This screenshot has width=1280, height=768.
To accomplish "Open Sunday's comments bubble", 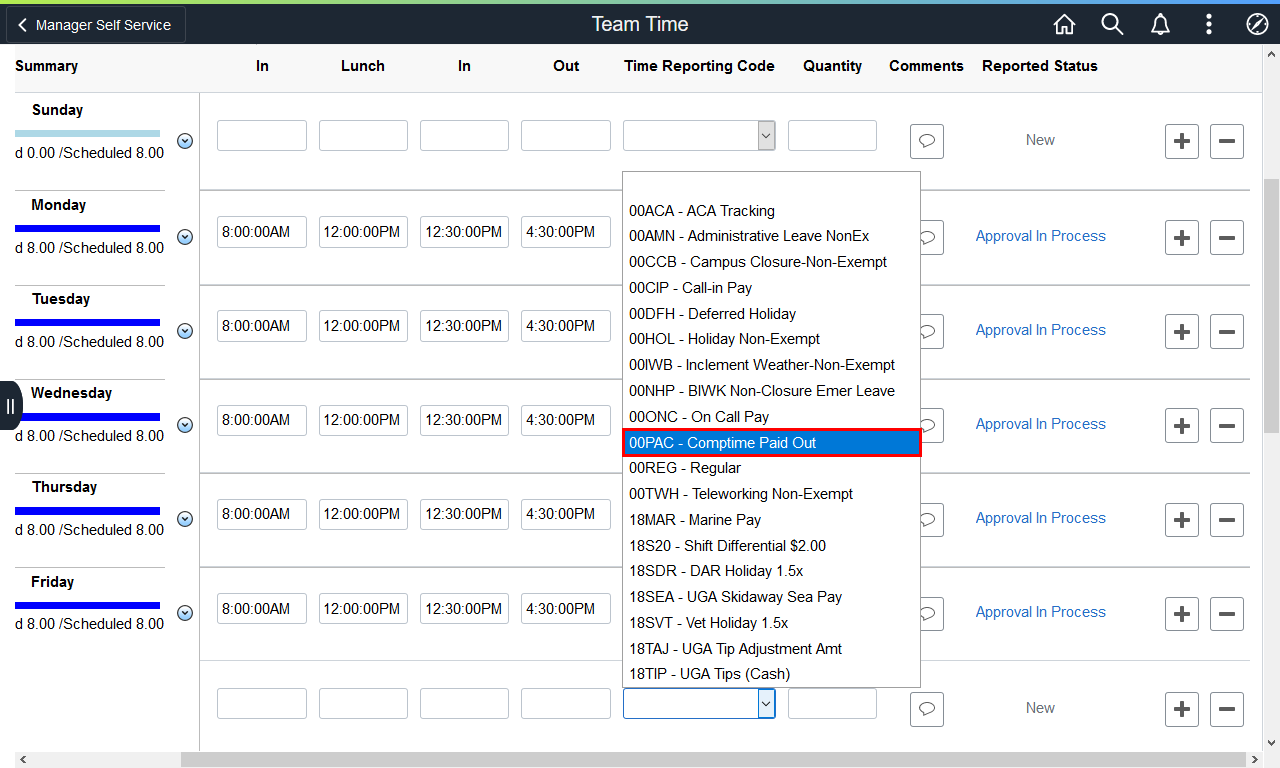I will [927, 142].
